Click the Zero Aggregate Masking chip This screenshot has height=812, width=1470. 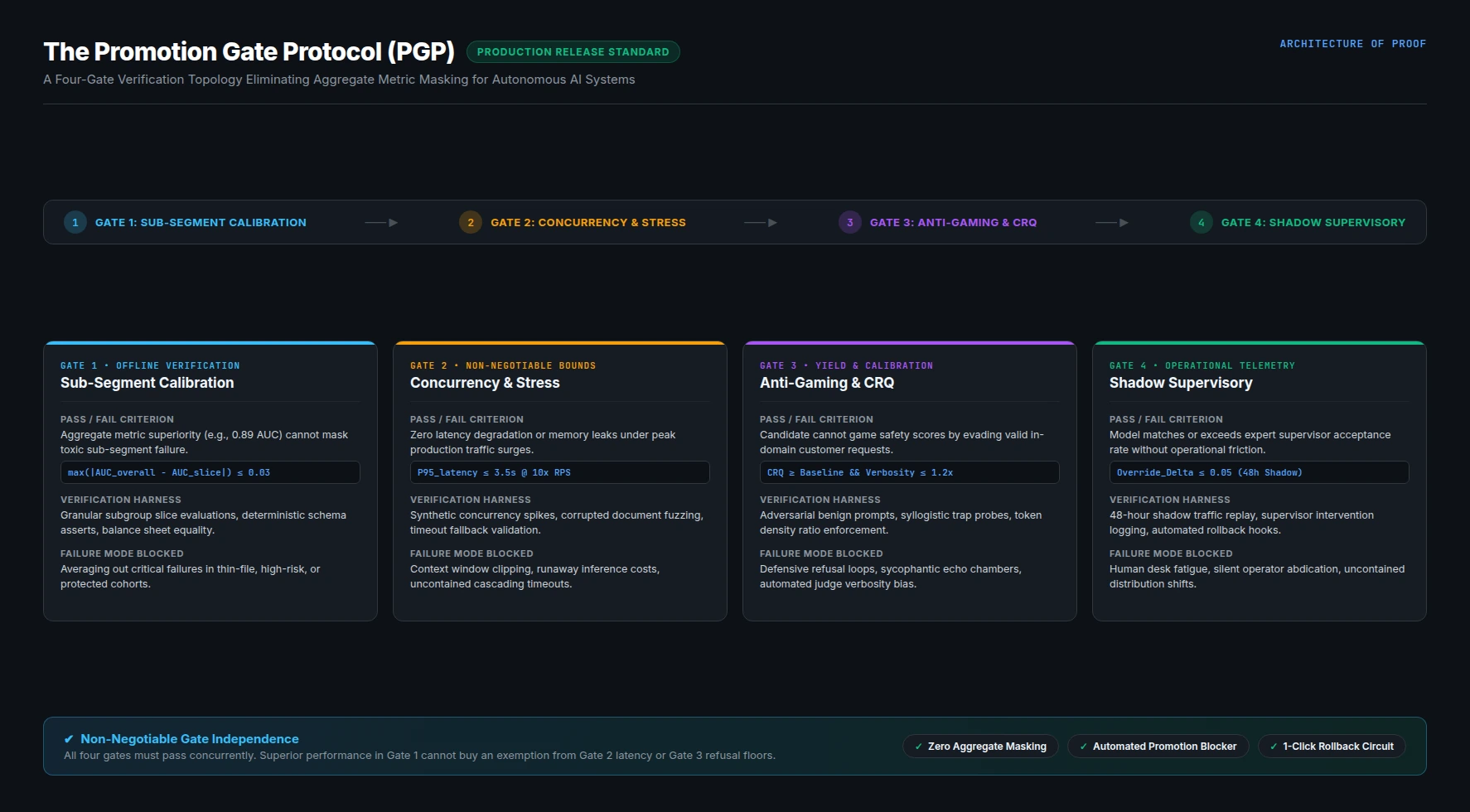[x=980, y=747]
